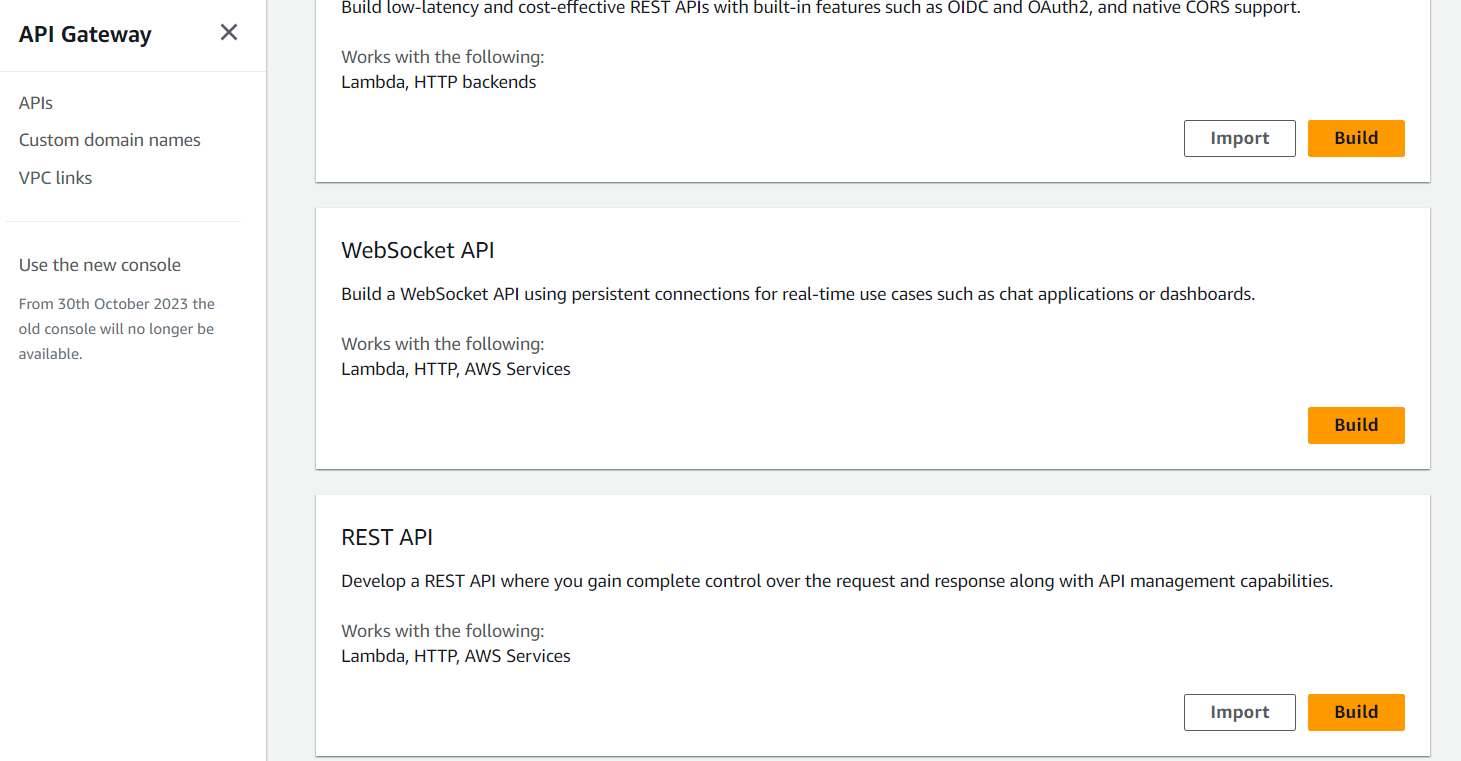
Task: Click Build on the HTTP backends card
Action: (x=1356, y=138)
